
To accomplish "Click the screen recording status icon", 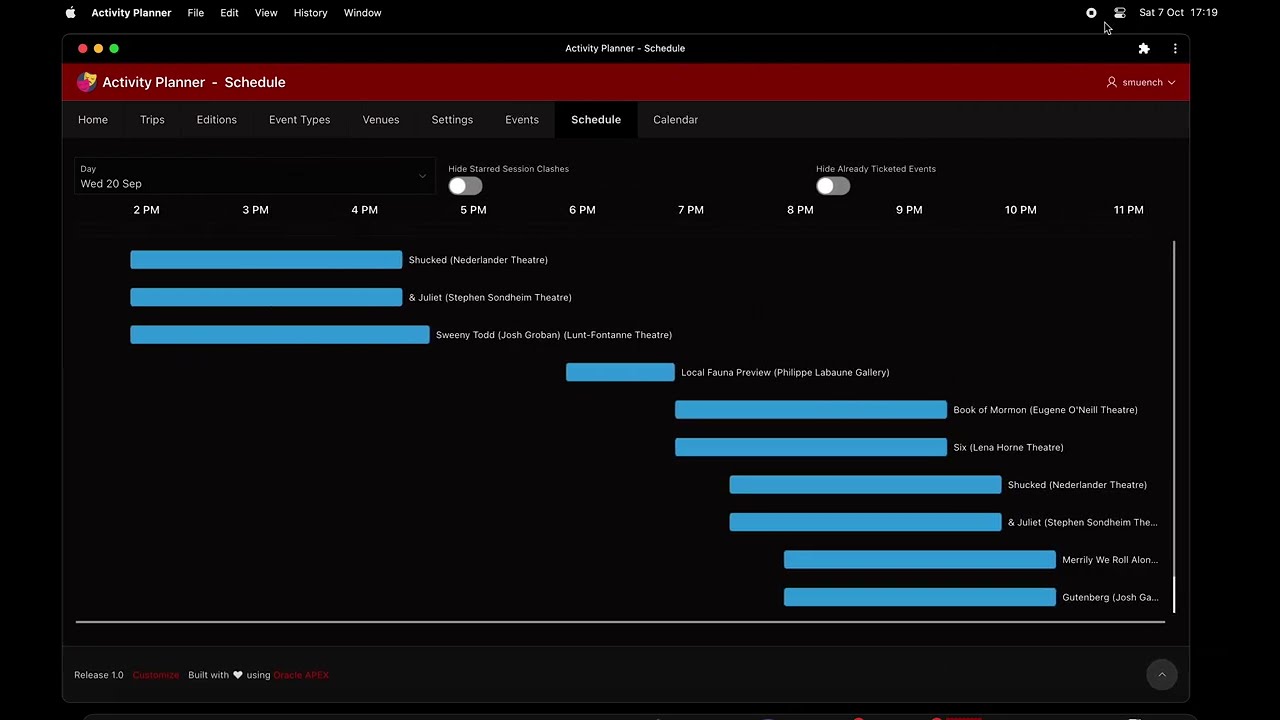I will tap(1091, 13).
